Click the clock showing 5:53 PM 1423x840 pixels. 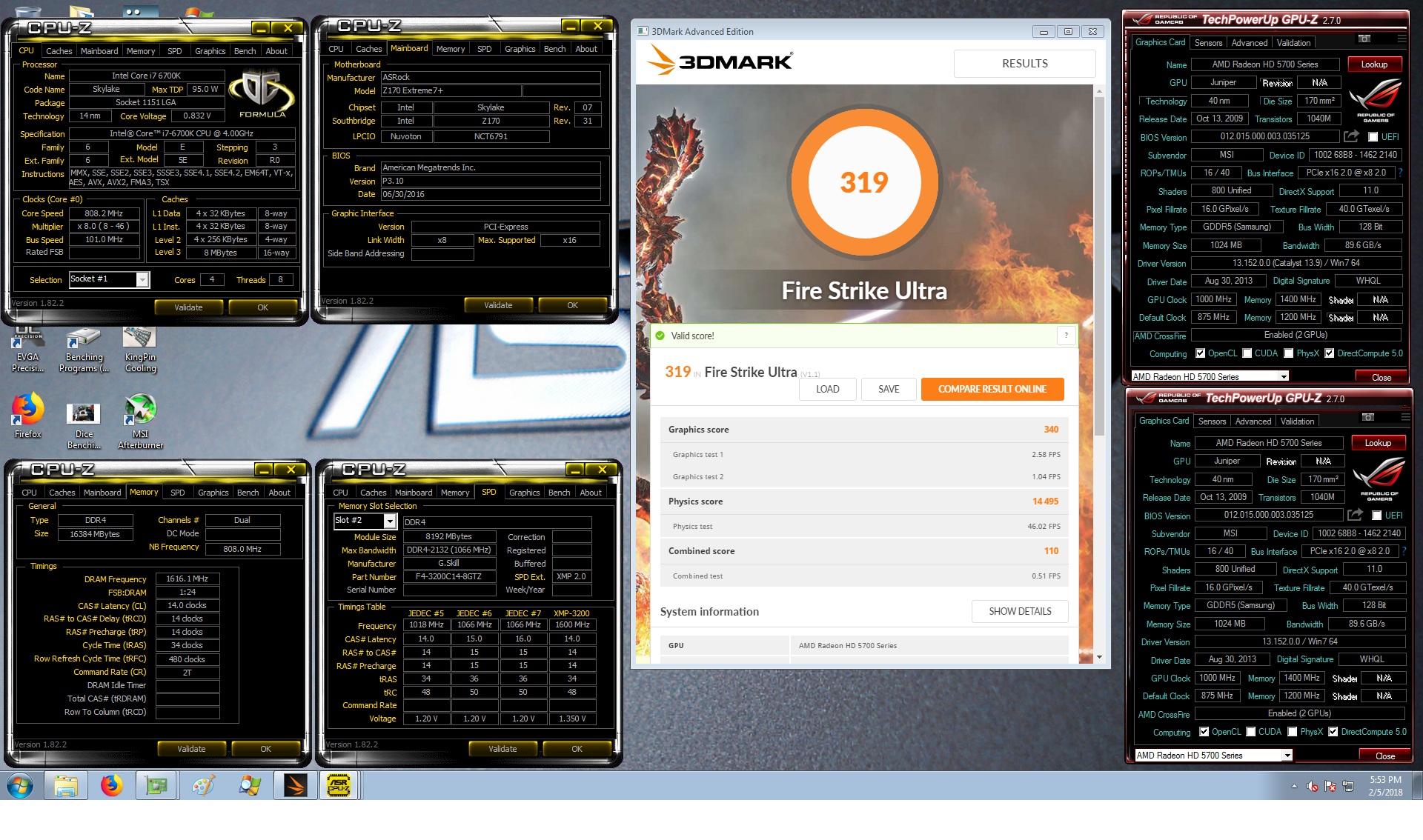(x=1385, y=779)
